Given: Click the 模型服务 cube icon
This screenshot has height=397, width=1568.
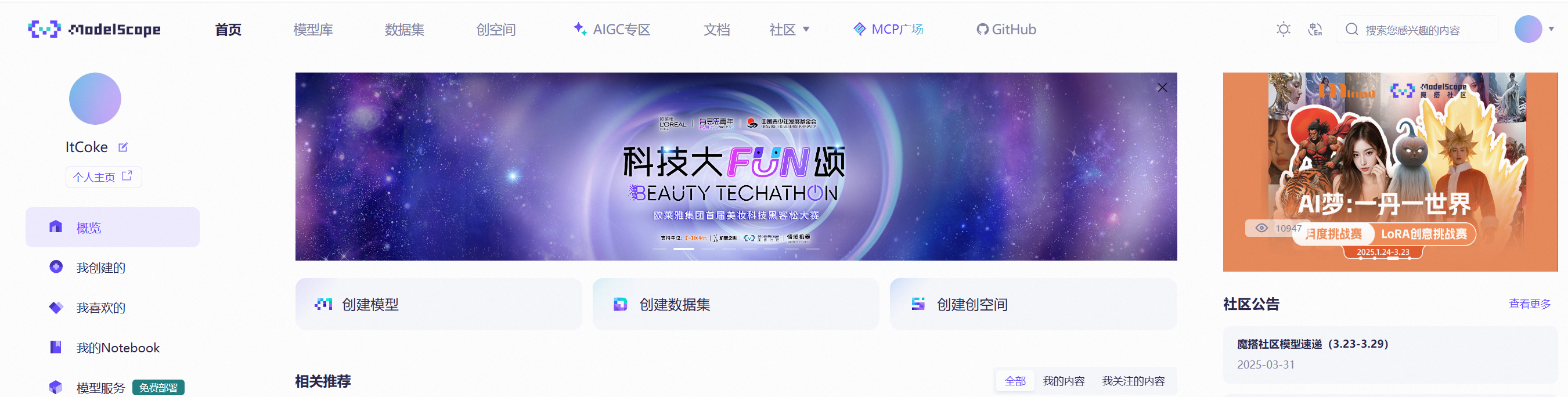Looking at the screenshot, I should point(56,387).
